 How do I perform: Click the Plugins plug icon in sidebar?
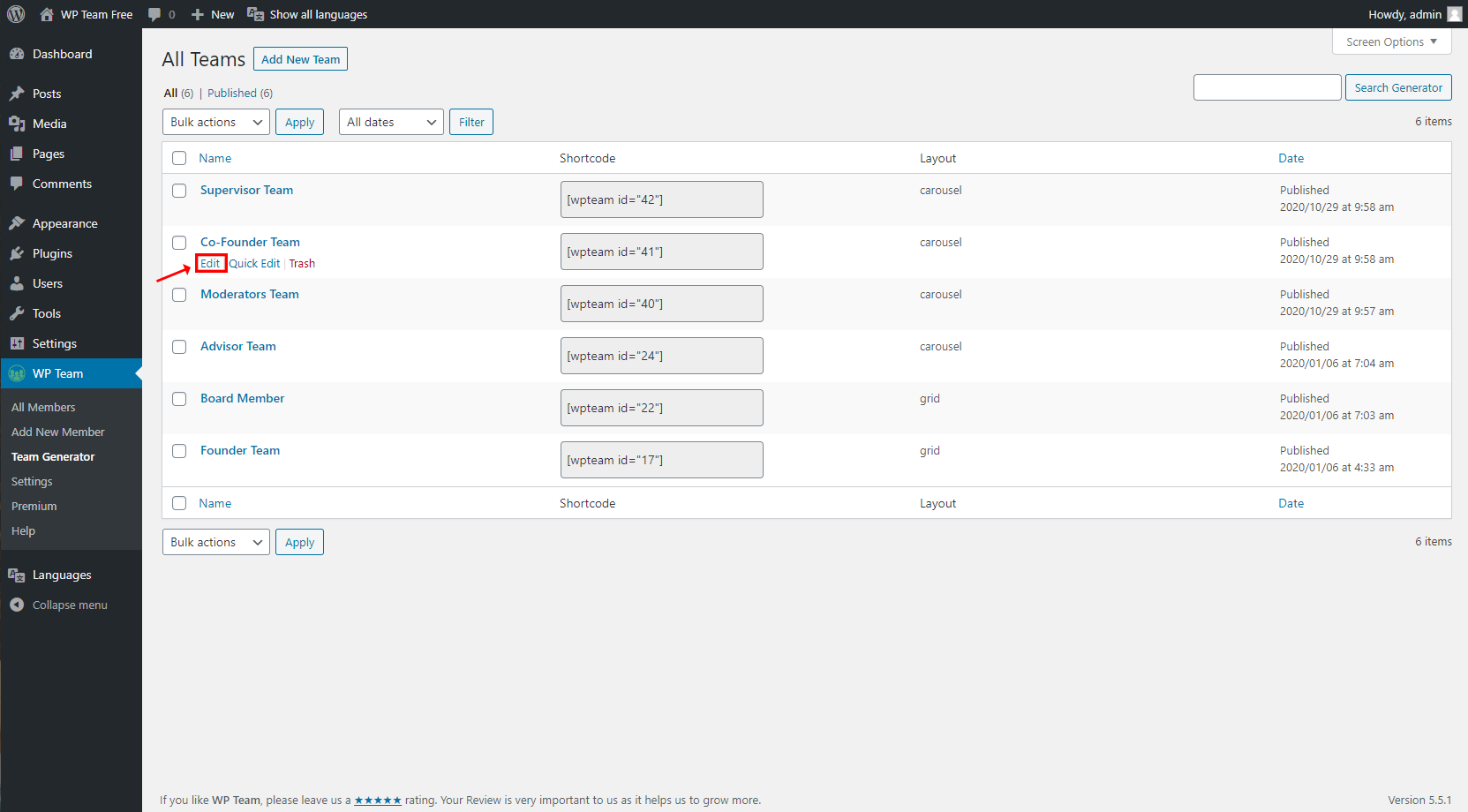point(17,253)
